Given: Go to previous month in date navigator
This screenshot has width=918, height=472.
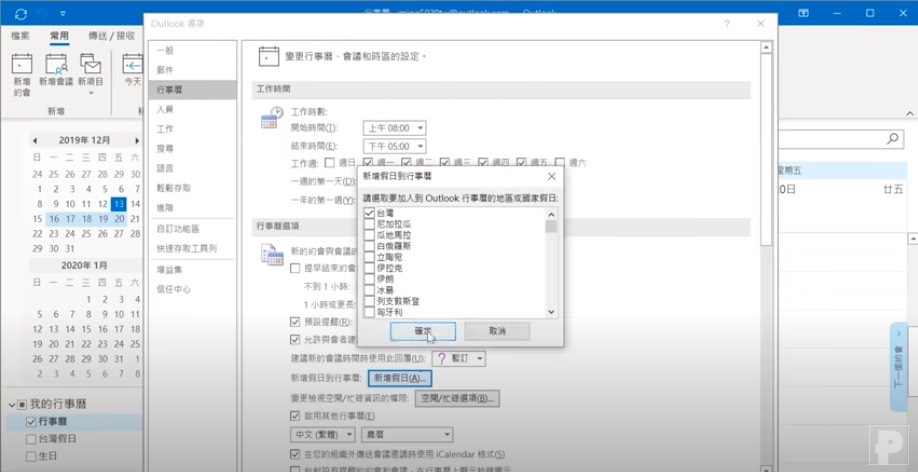Looking at the screenshot, I should tap(35, 141).
